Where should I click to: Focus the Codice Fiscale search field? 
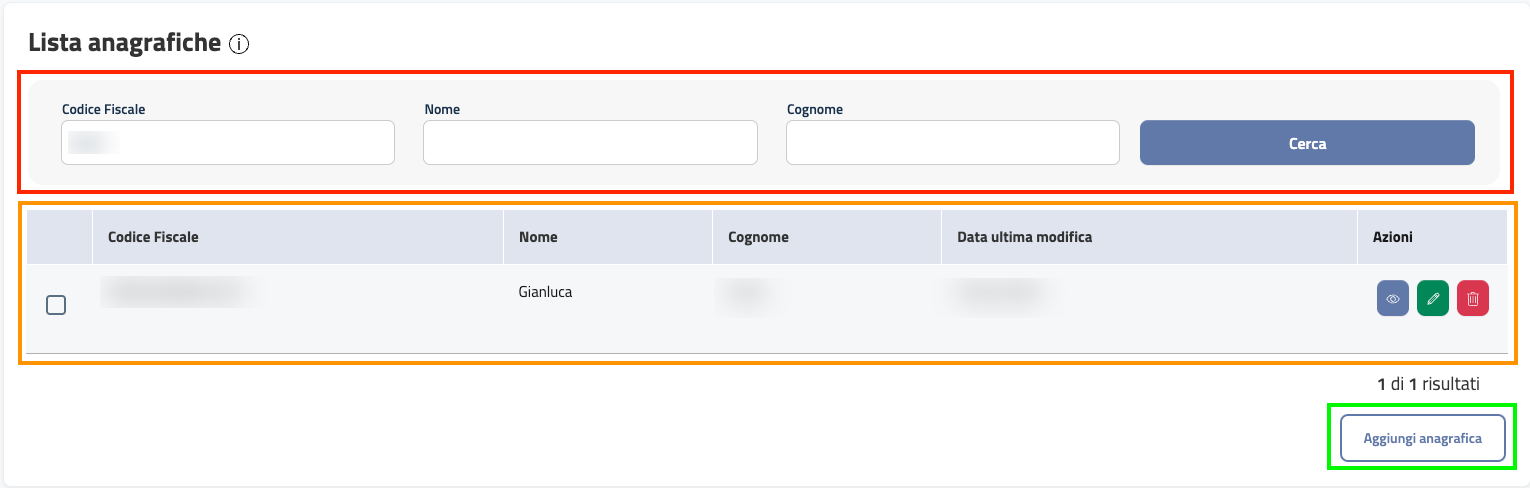(x=228, y=143)
